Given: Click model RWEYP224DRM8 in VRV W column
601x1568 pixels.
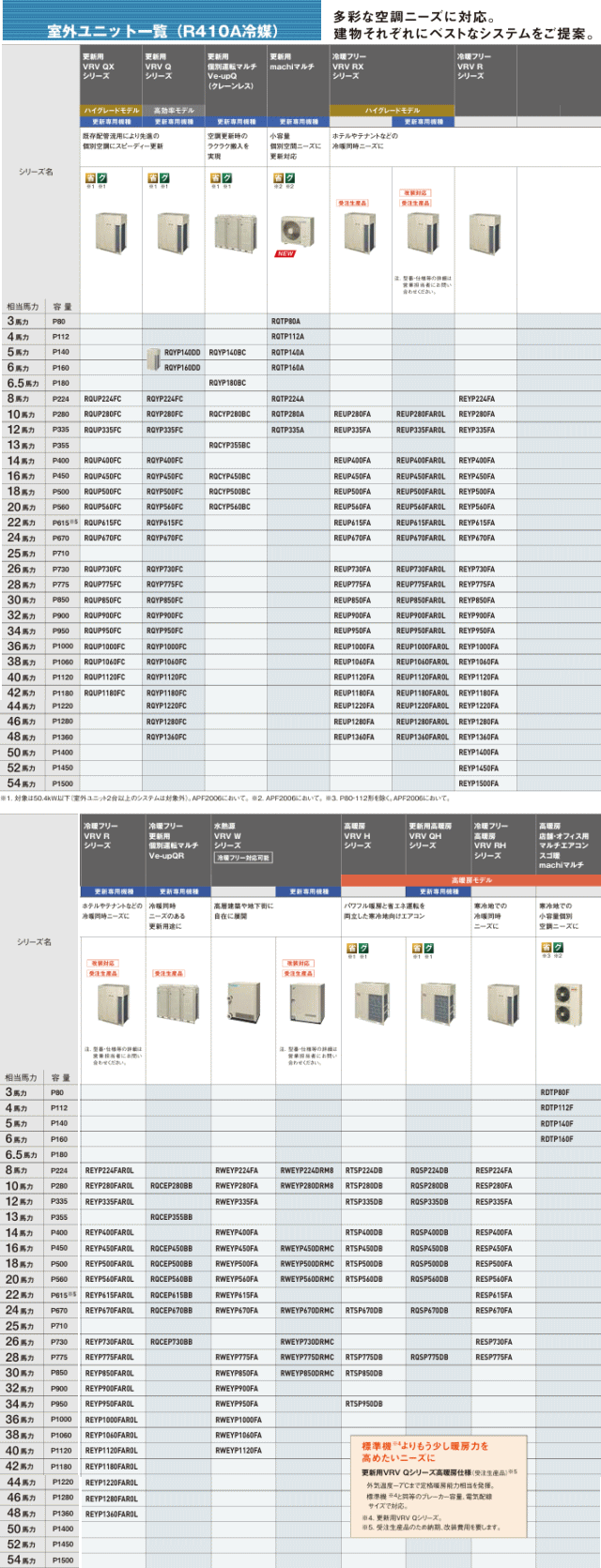Looking at the screenshot, I should (x=306, y=1170).
